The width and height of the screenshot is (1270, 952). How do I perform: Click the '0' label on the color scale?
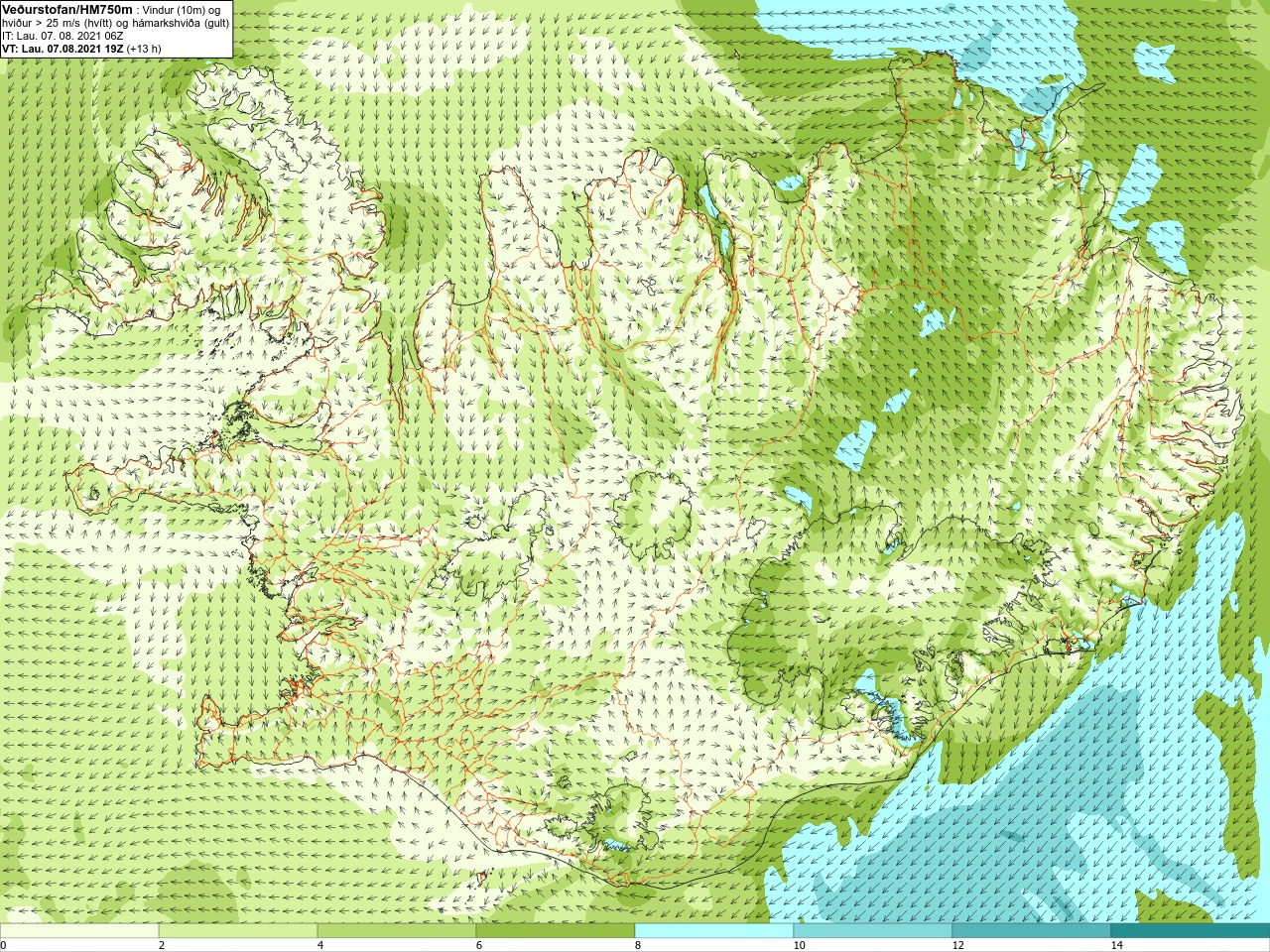[x=3, y=945]
